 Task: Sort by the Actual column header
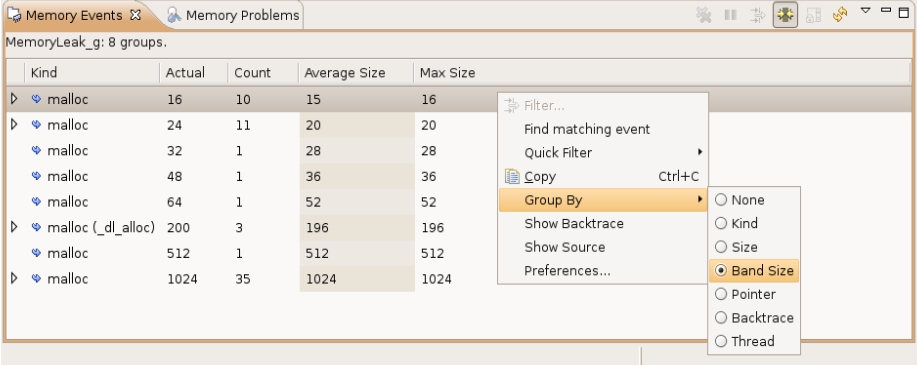click(193, 73)
